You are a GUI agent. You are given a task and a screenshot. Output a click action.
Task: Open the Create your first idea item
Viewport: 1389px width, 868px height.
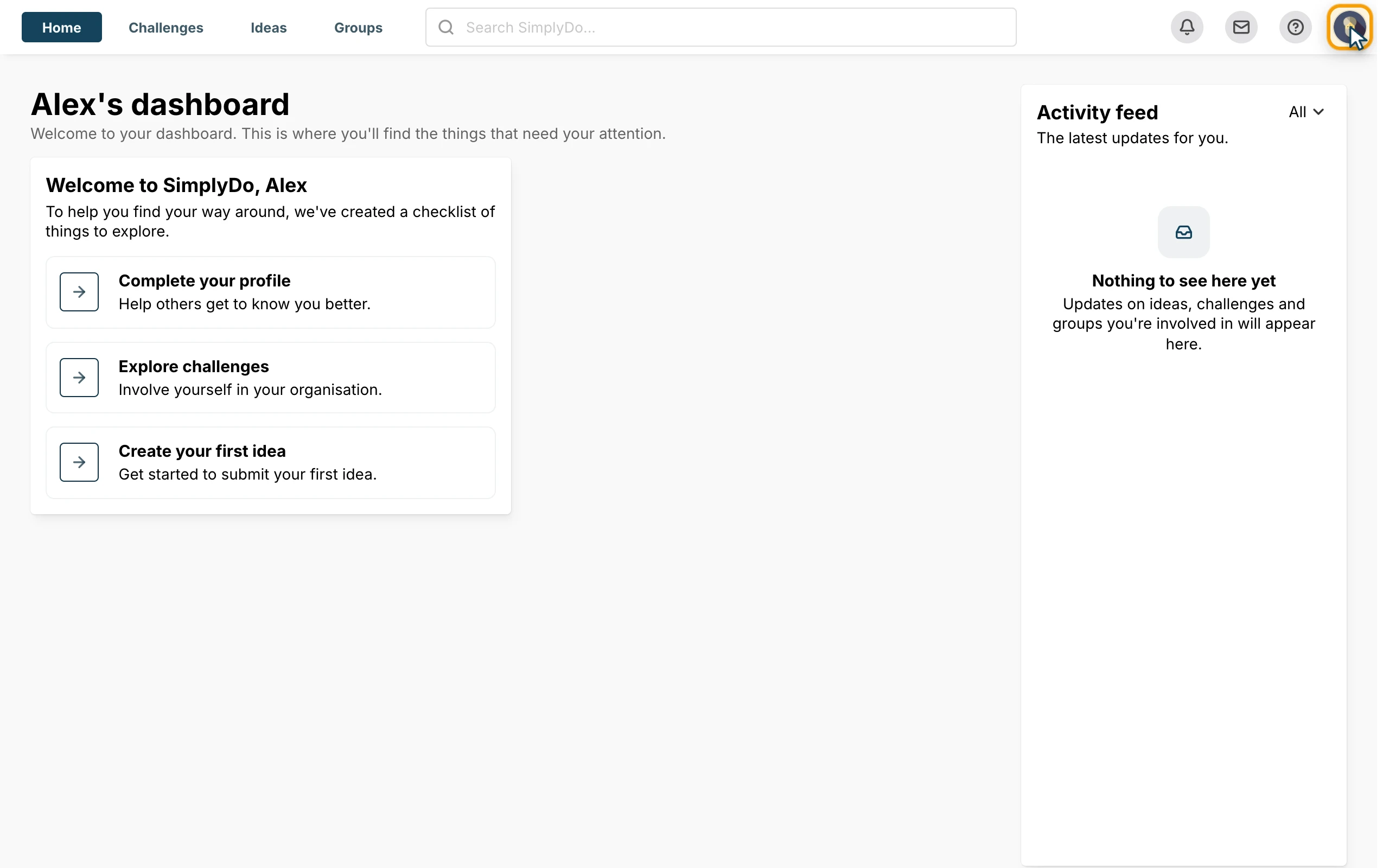[270, 463]
